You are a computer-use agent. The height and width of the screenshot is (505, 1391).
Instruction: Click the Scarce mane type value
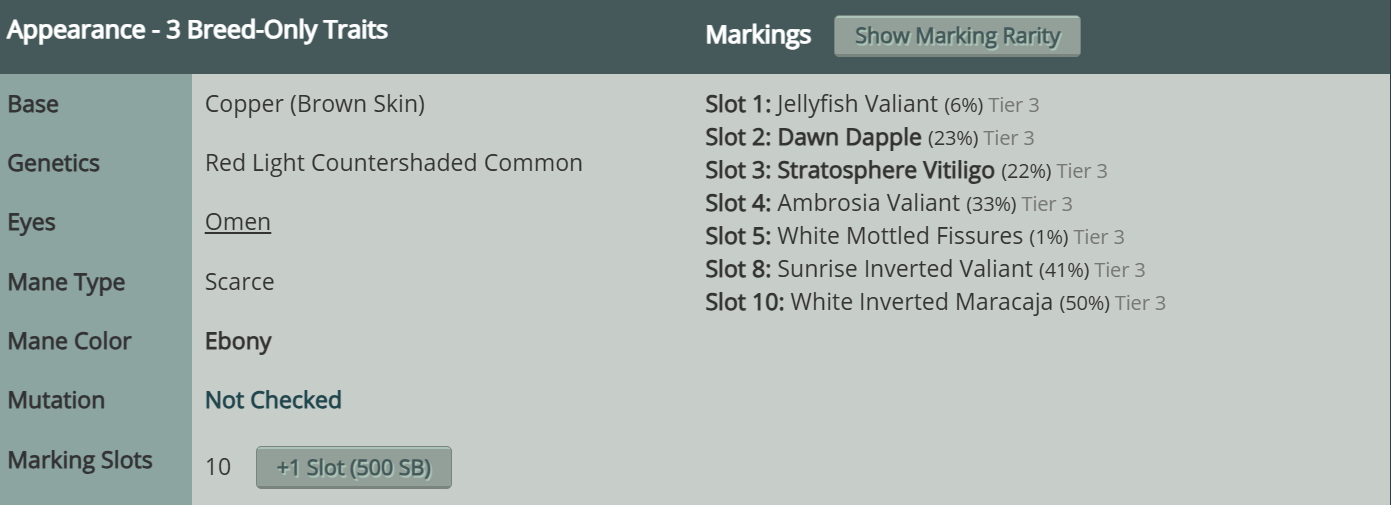tap(239, 282)
